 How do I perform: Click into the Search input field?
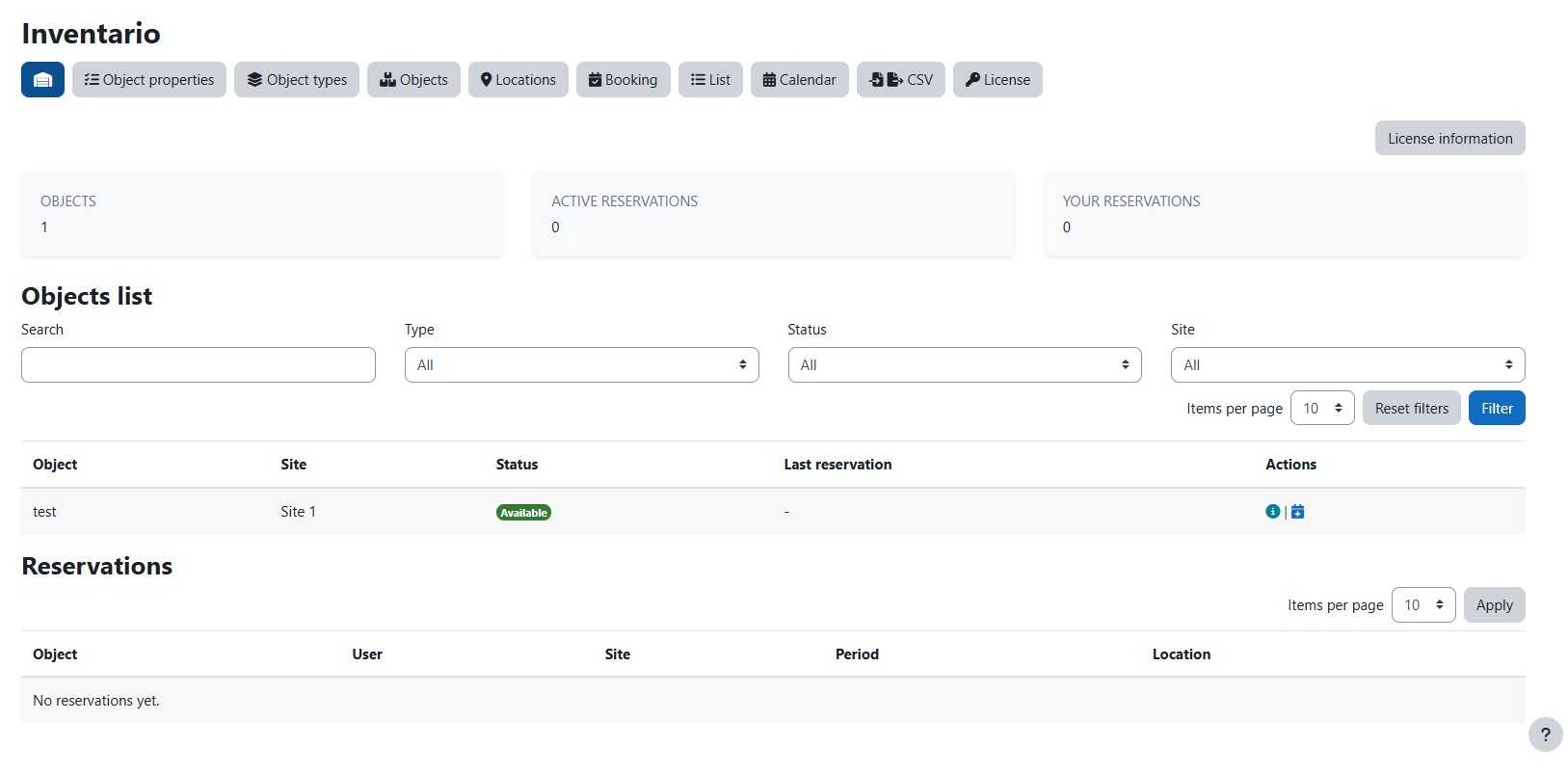point(199,365)
